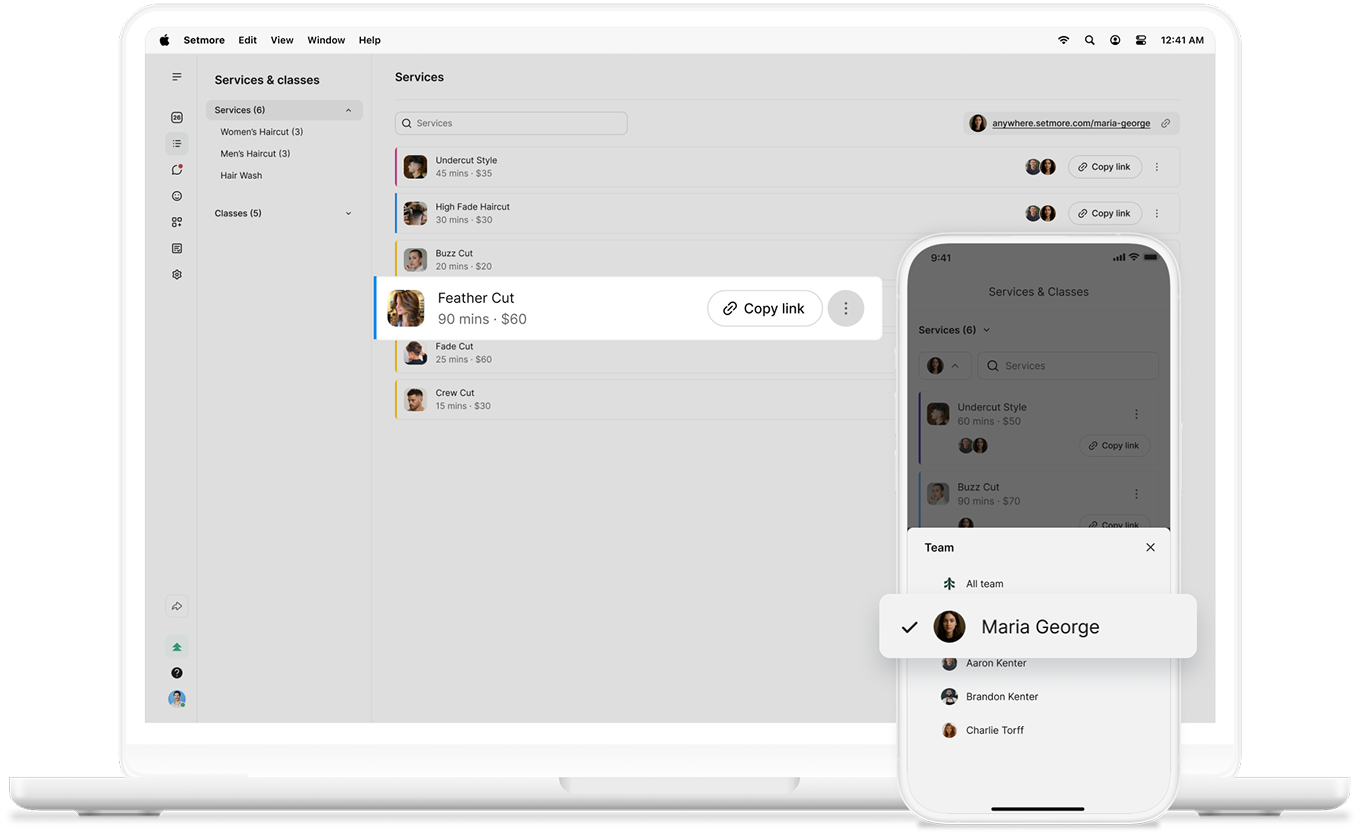Screen dimensions: 1360x840
Task: Open Control Center in the menu bar
Action: click(1141, 40)
